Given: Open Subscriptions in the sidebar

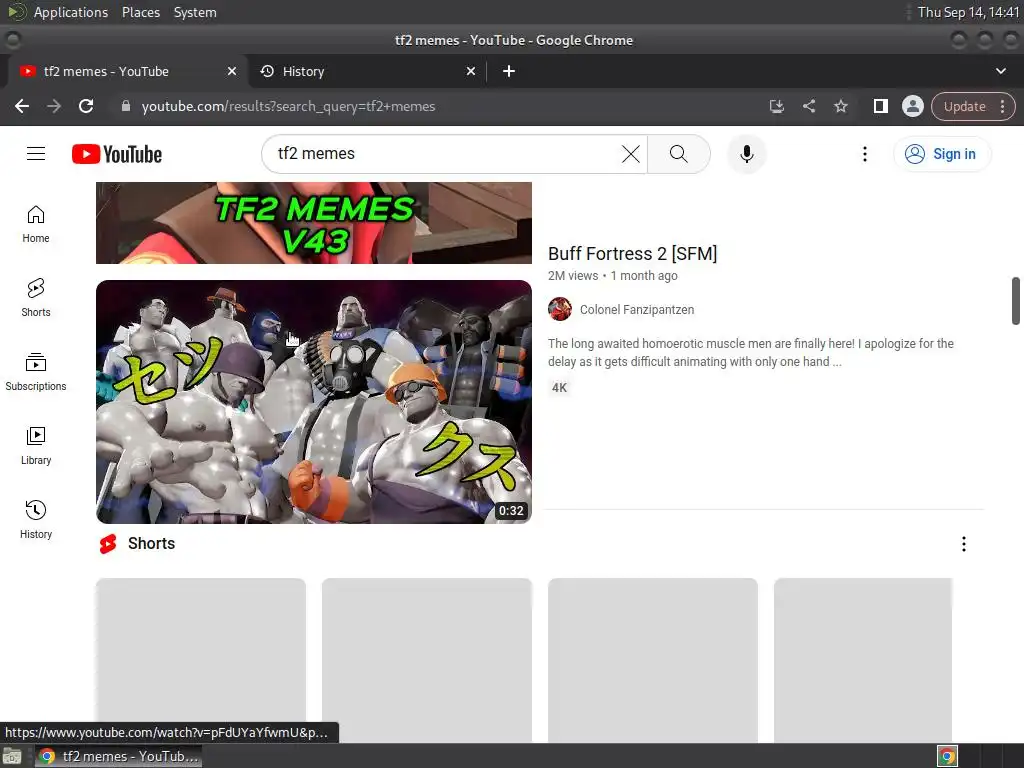Looking at the screenshot, I should [36, 372].
